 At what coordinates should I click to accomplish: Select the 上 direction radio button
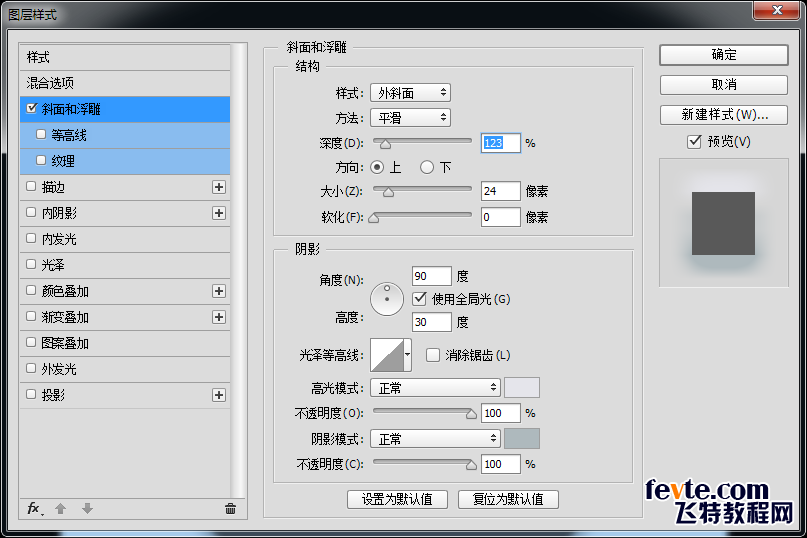[x=377, y=167]
